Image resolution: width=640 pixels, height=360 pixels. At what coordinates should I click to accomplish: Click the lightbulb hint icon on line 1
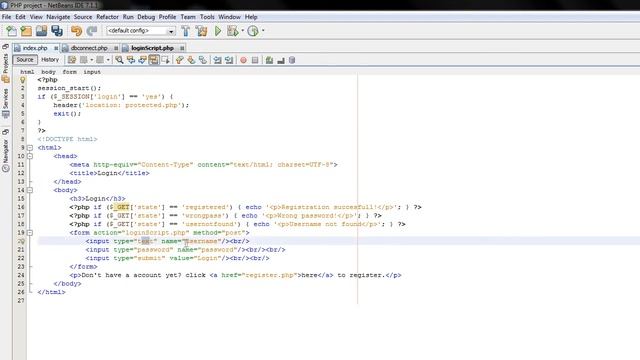22,80
